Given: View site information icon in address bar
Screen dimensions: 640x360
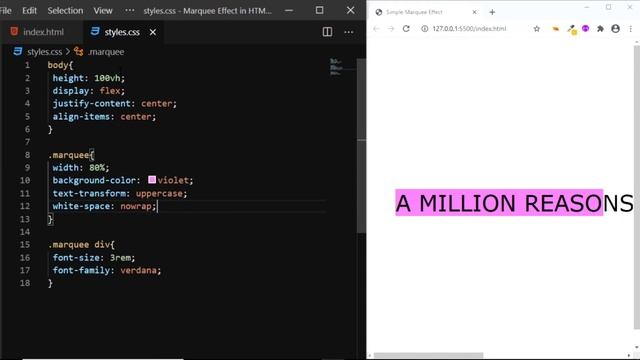Looking at the screenshot, I should (x=424, y=29).
